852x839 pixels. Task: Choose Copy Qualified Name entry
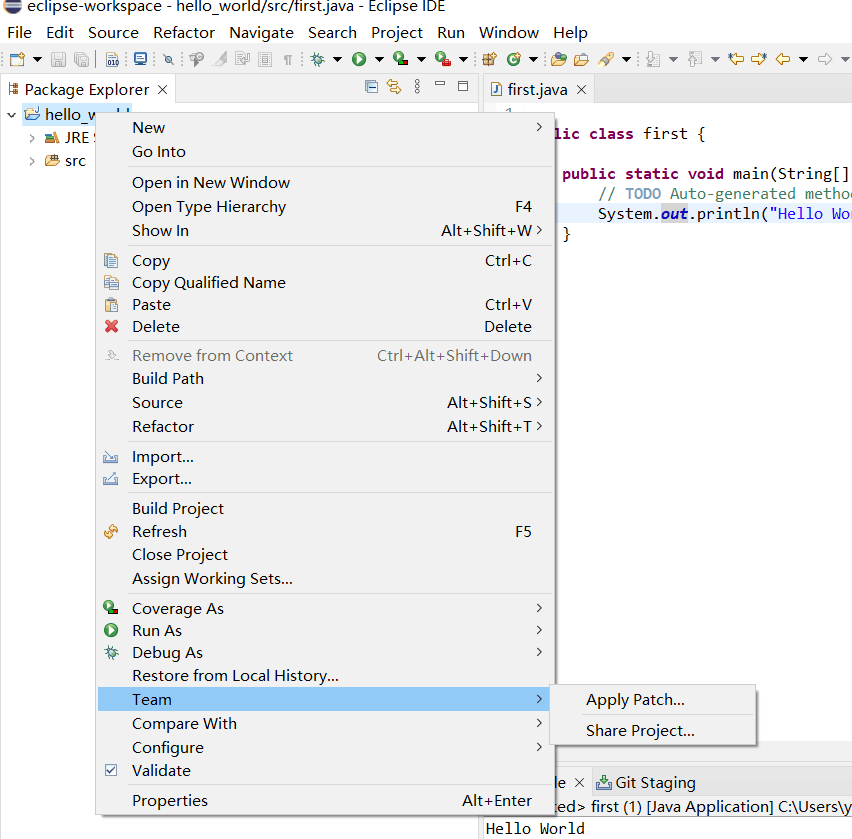click(x=325, y=283)
